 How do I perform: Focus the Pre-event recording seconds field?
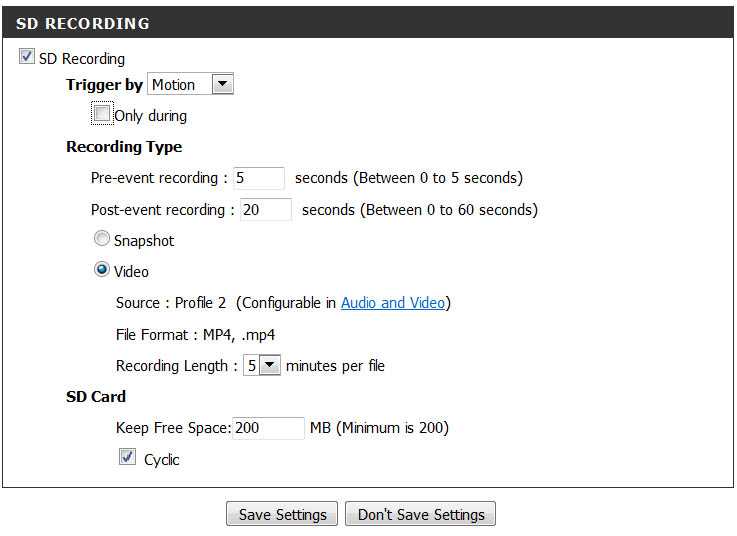click(259, 178)
